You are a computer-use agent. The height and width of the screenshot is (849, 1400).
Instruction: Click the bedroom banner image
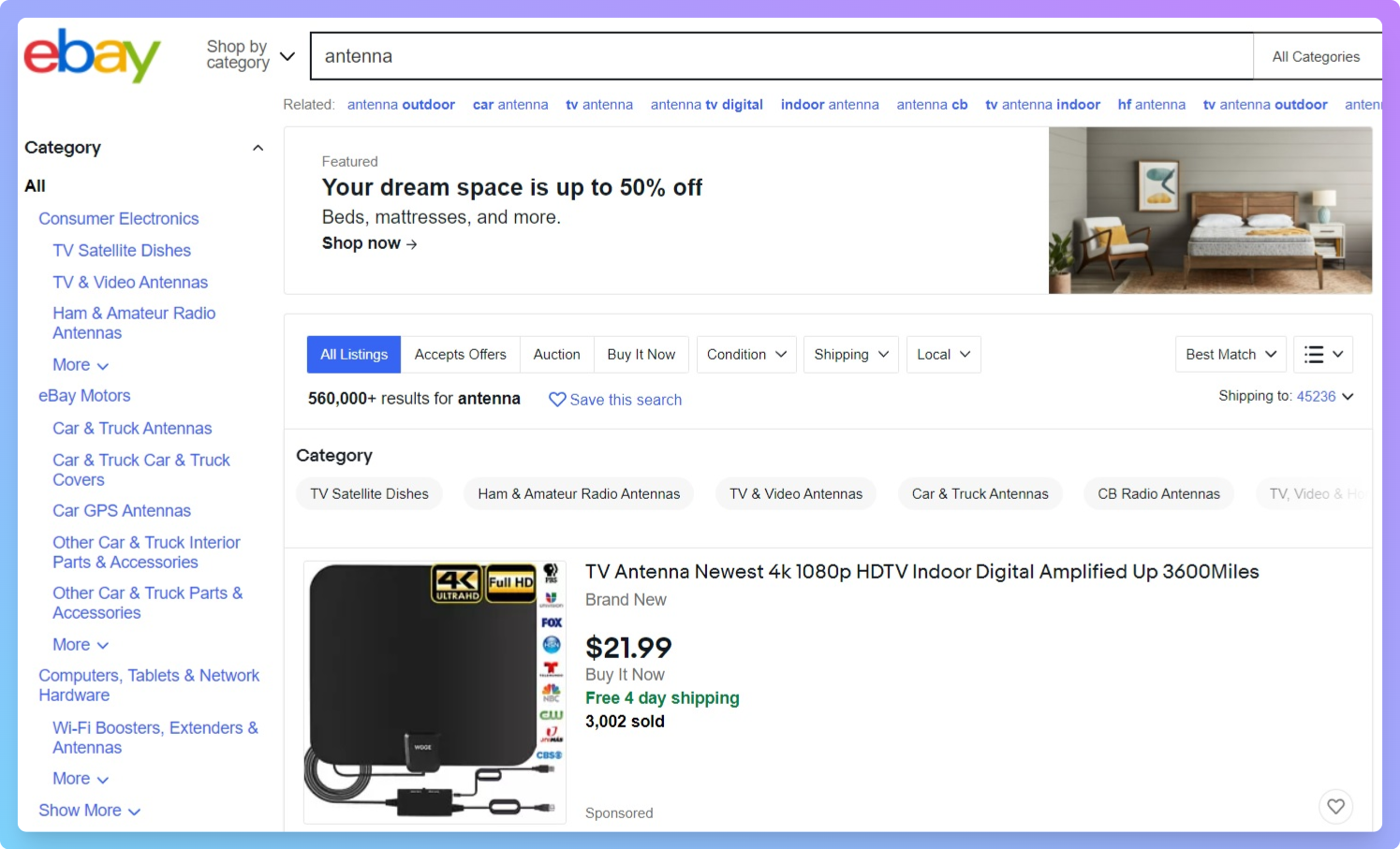(x=1210, y=211)
